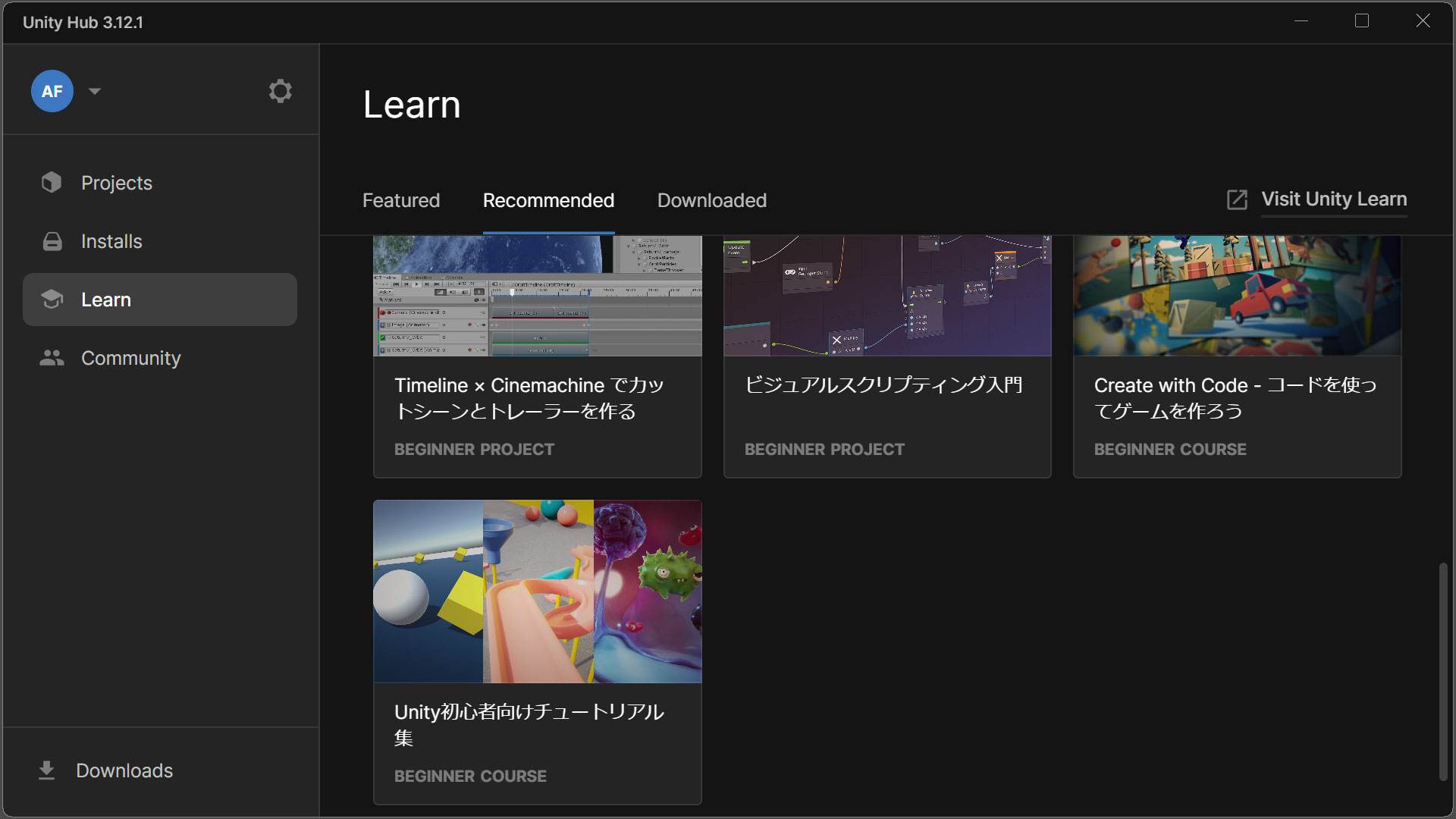
Task: Click the vertical scrollbar thumb
Action: pyautogui.click(x=1443, y=671)
